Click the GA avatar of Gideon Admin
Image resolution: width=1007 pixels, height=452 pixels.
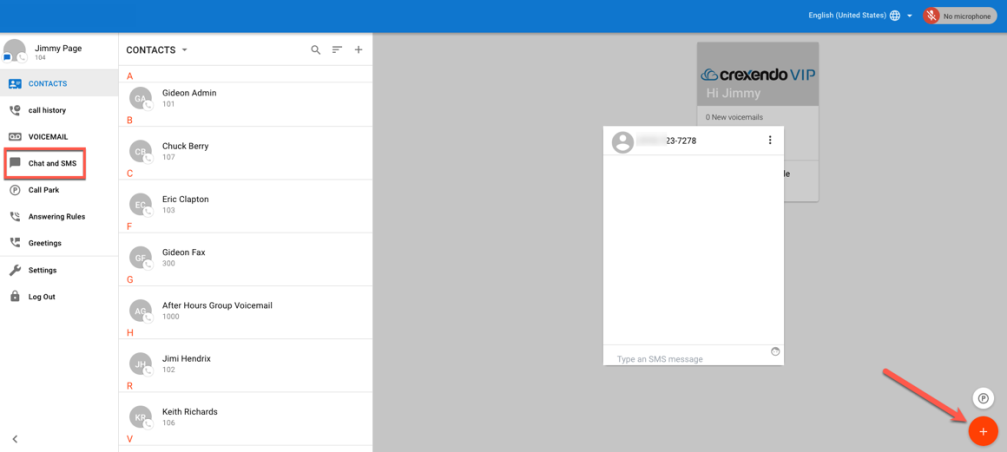(x=141, y=98)
